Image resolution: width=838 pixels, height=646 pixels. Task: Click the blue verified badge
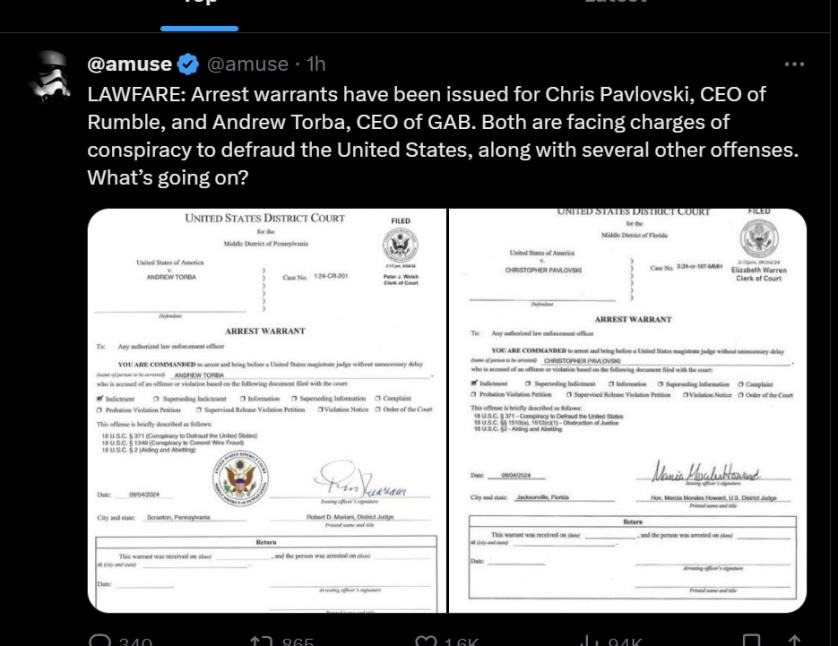point(188,64)
